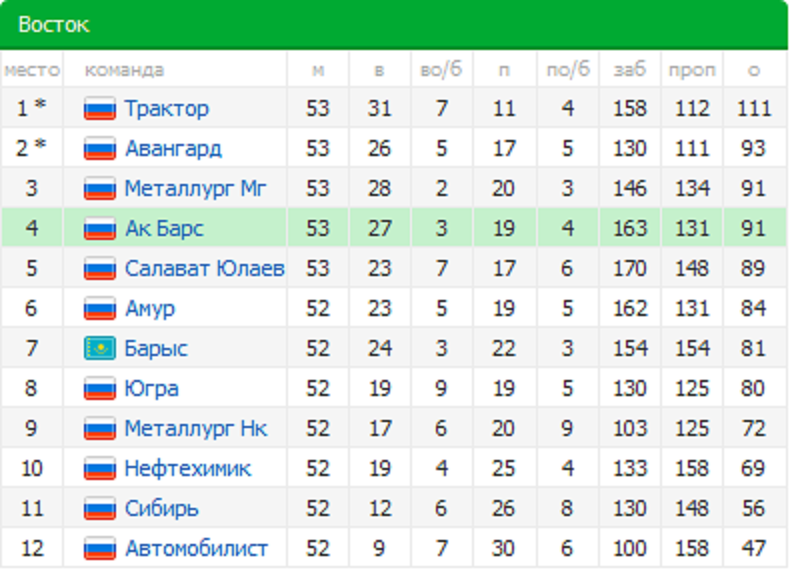792x570 pixels.
Task: Open the Салават Юлаев team page
Action: 204,269
